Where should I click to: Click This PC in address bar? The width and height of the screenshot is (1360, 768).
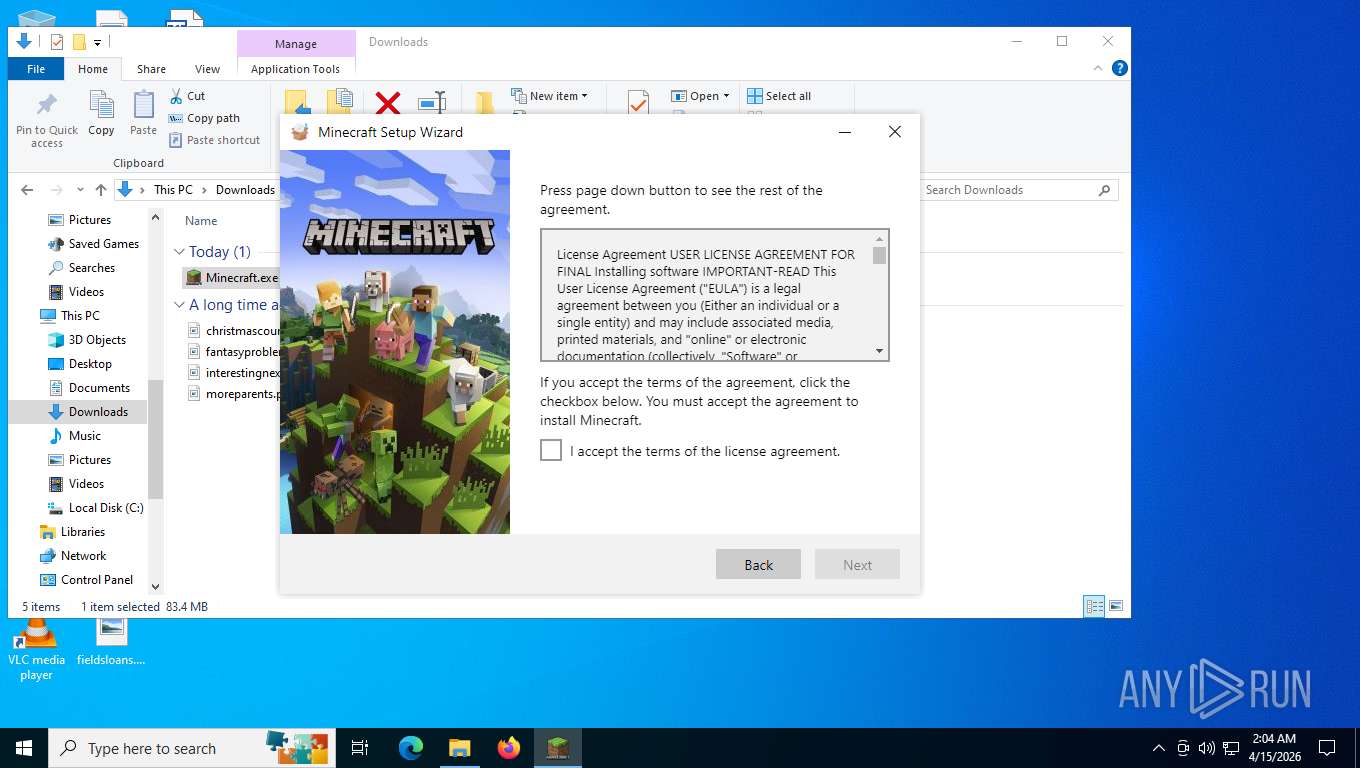173,190
